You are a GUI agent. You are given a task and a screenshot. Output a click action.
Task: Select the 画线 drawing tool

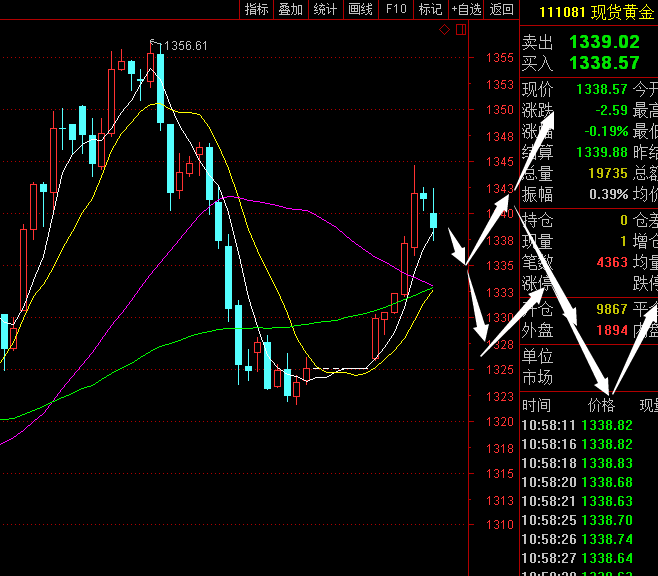click(360, 9)
